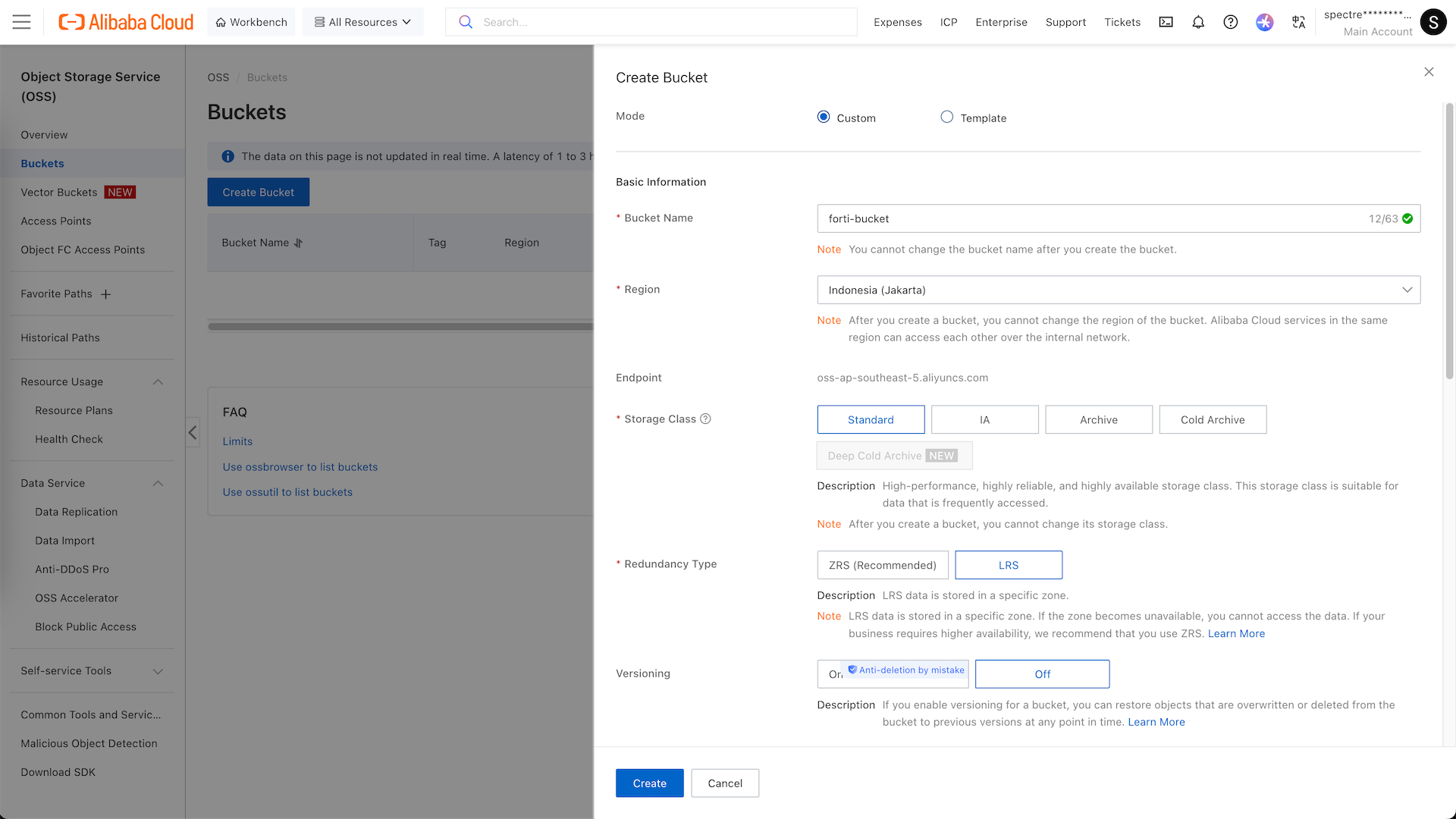Open the Region dropdown
The height and width of the screenshot is (819, 1456).
click(1118, 290)
